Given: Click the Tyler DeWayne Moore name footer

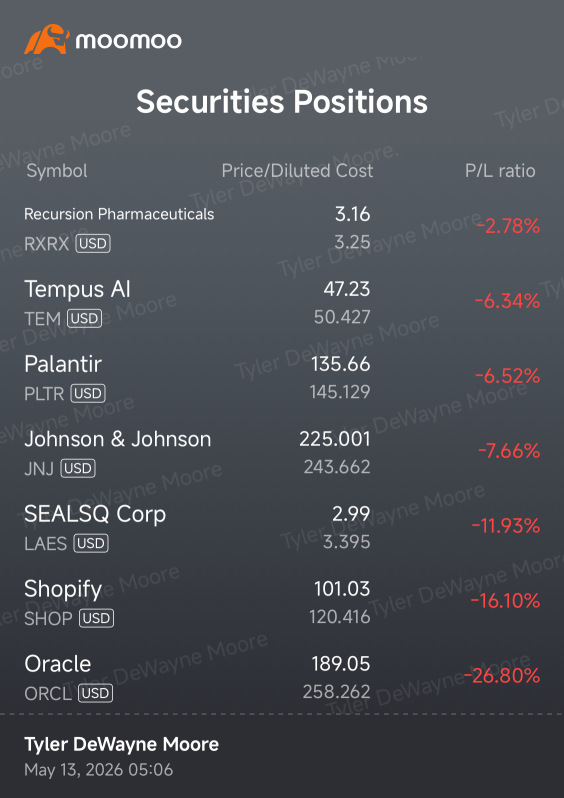Looking at the screenshot, I should click(122, 745).
